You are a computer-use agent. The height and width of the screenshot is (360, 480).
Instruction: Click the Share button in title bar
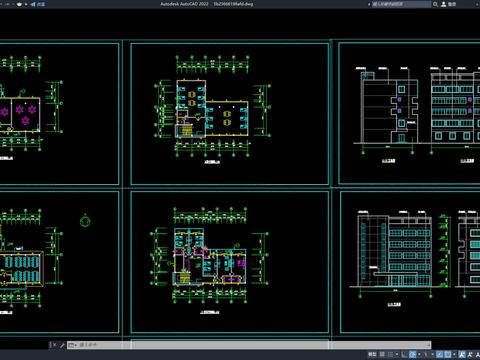(38, 4)
